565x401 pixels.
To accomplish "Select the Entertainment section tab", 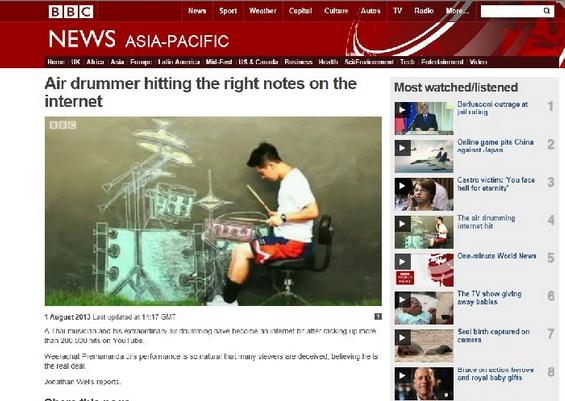I will pyautogui.click(x=442, y=62).
